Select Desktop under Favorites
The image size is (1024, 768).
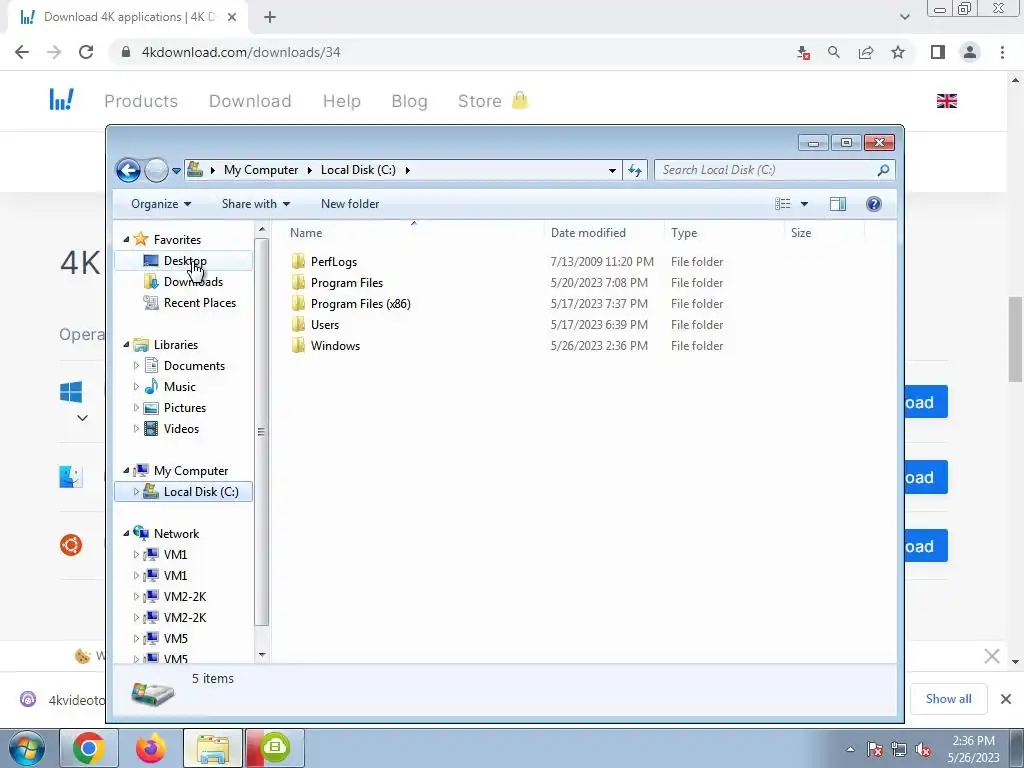click(x=184, y=261)
